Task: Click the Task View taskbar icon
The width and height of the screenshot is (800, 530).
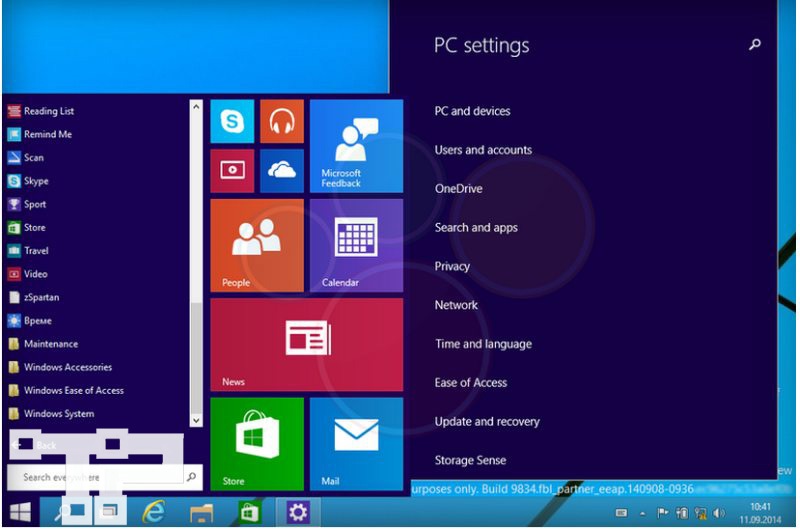Action: [x=109, y=511]
